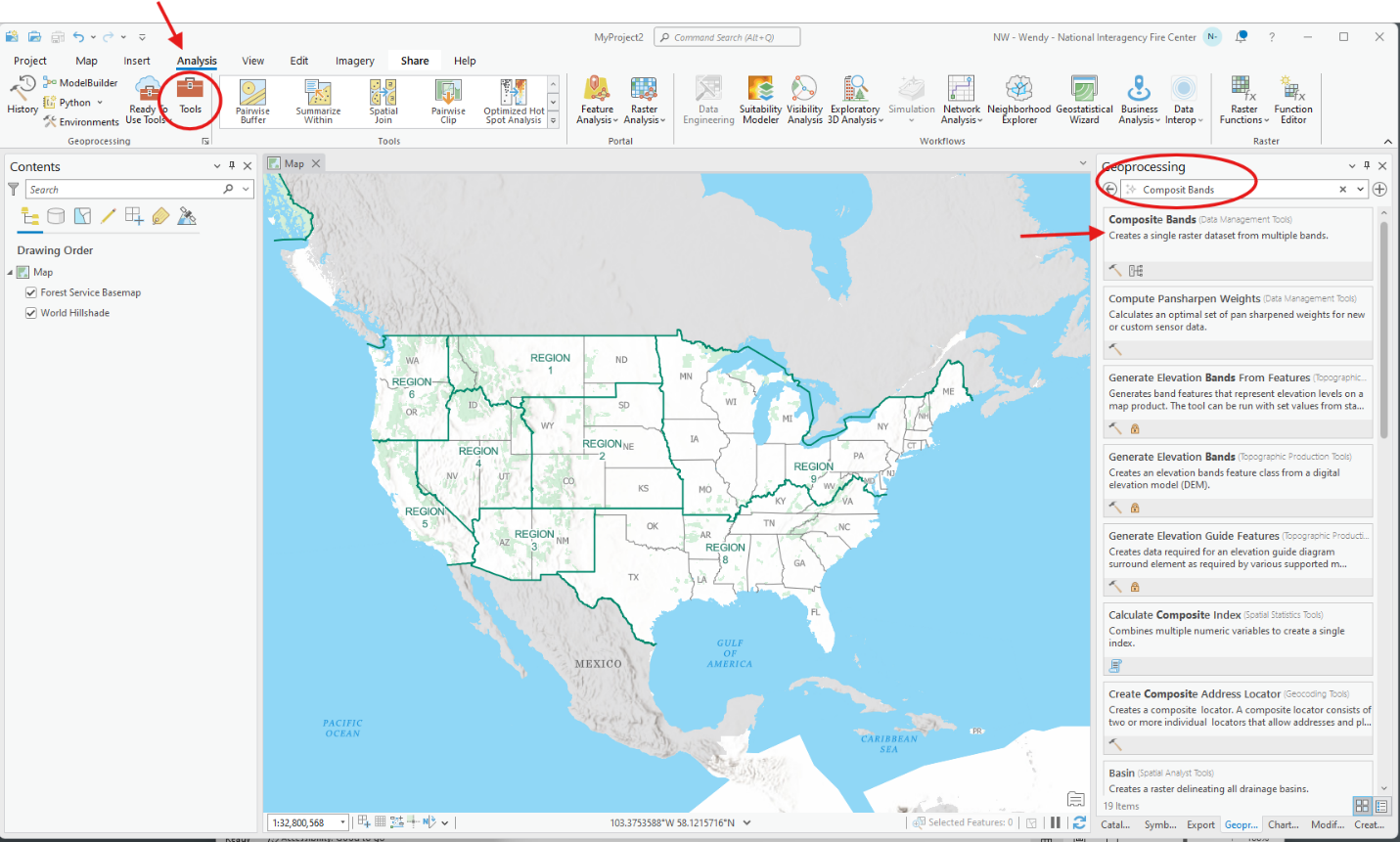
Task: Select the Pairwise Clip tool
Action: [x=448, y=102]
